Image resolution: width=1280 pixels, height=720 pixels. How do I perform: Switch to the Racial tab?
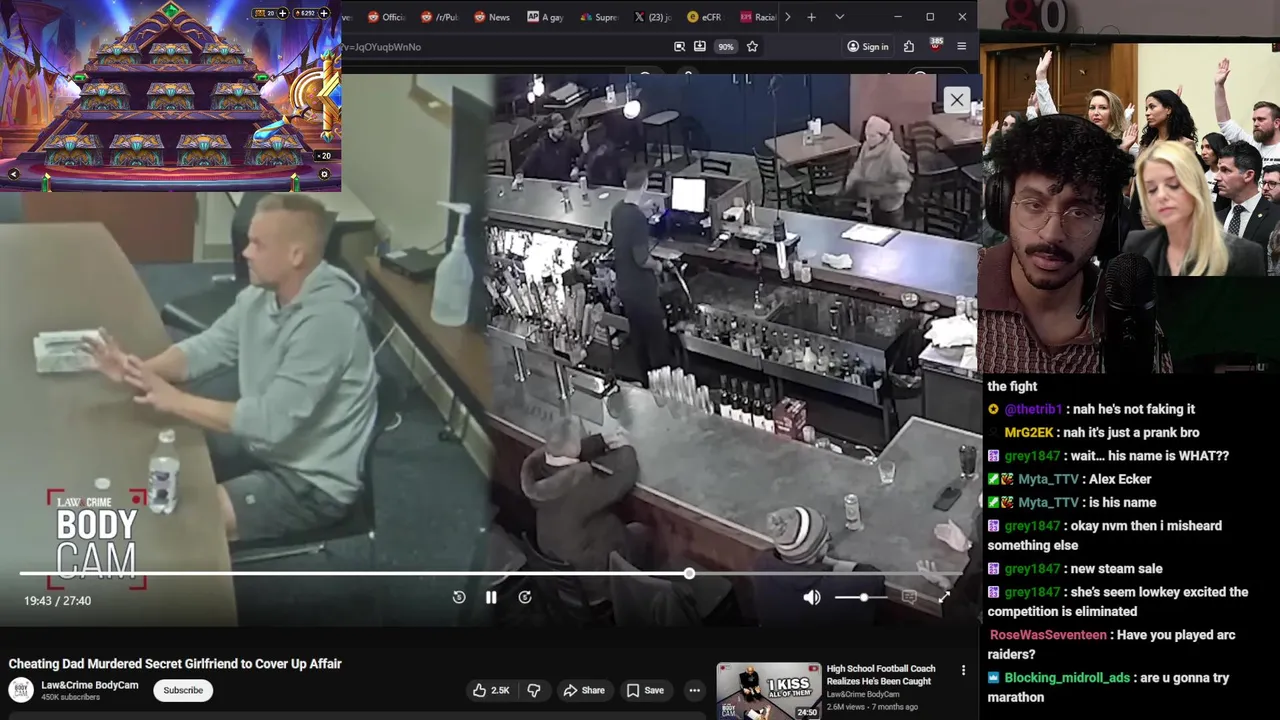click(758, 17)
